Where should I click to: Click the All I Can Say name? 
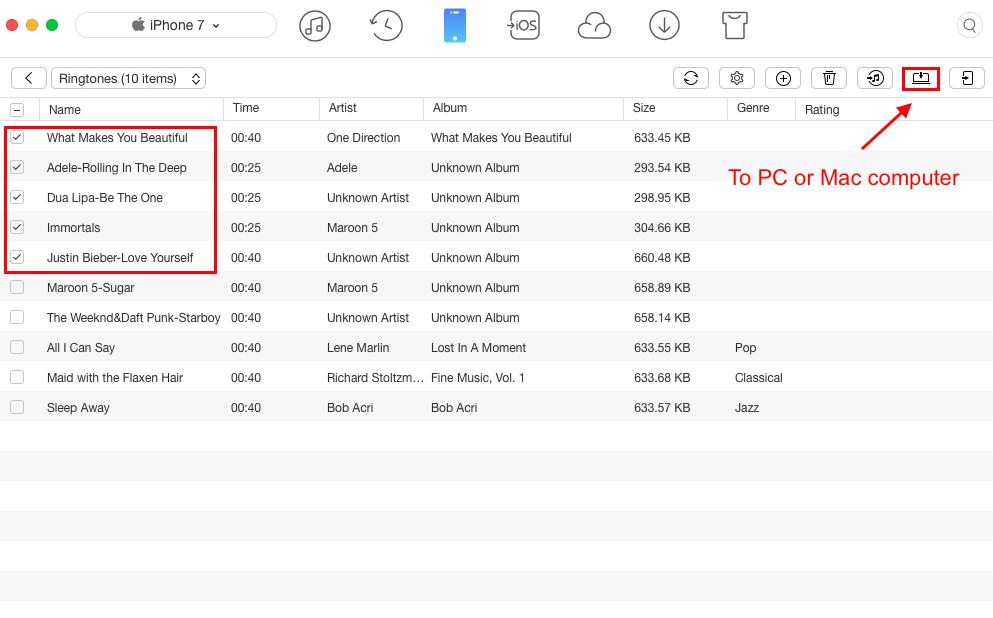(x=81, y=348)
